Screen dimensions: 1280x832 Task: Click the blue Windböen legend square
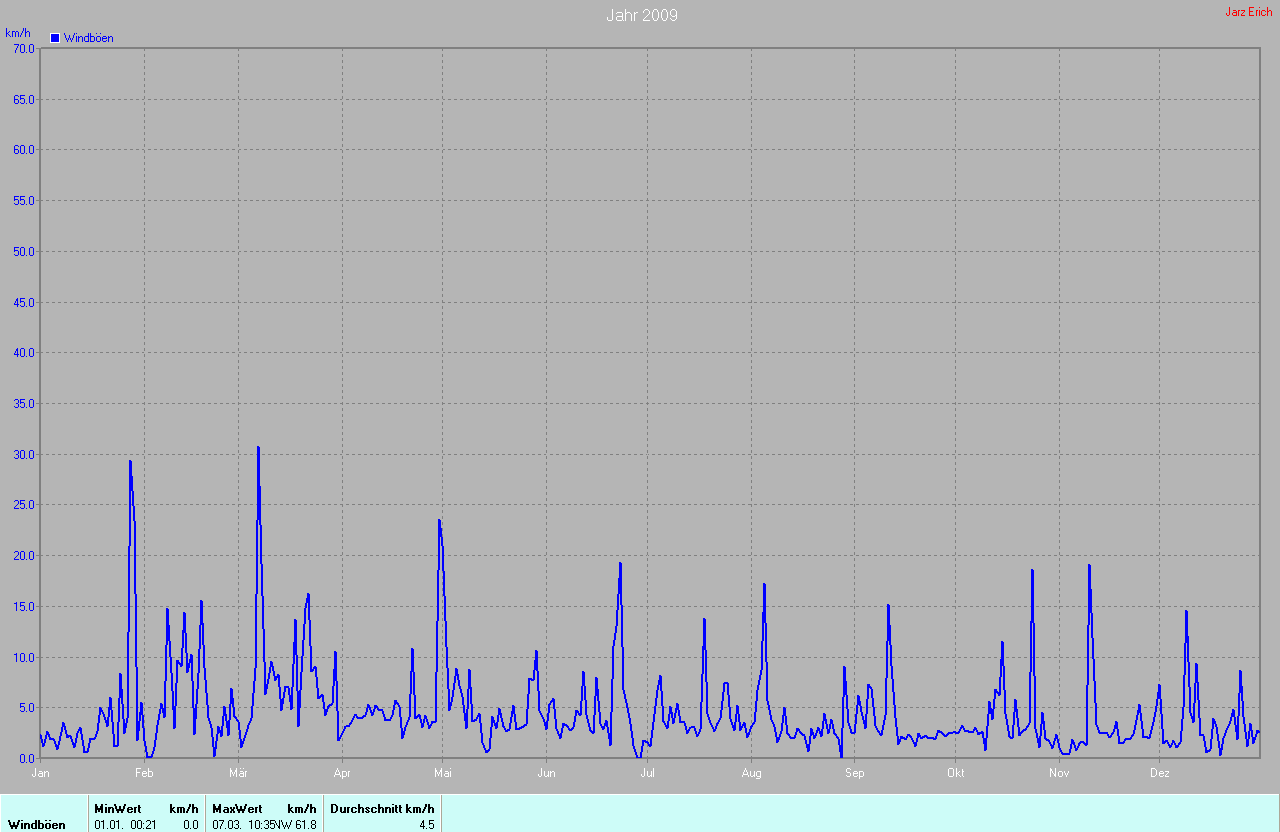point(55,38)
